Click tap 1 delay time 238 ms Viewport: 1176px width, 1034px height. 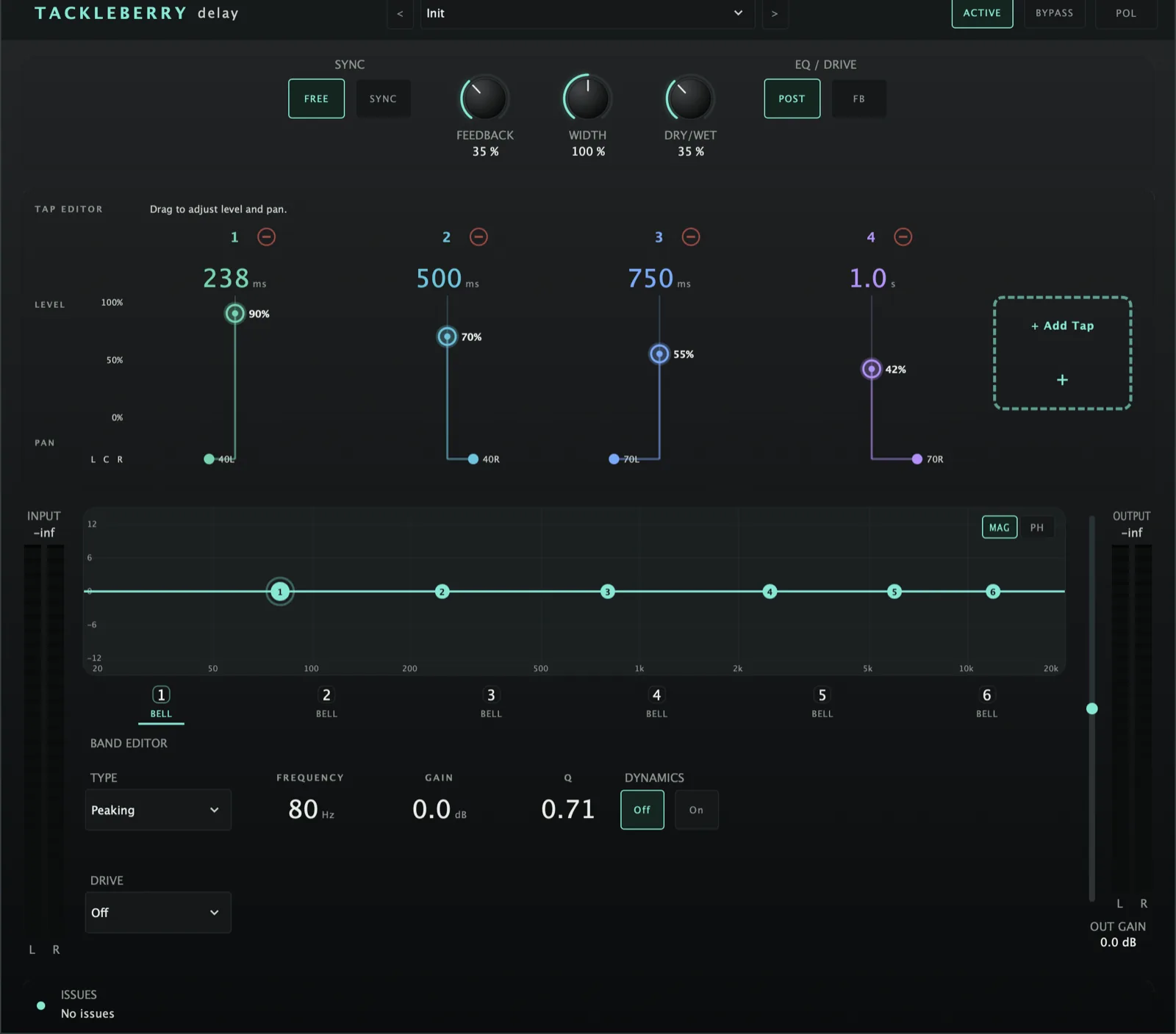[x=234, y=279]
